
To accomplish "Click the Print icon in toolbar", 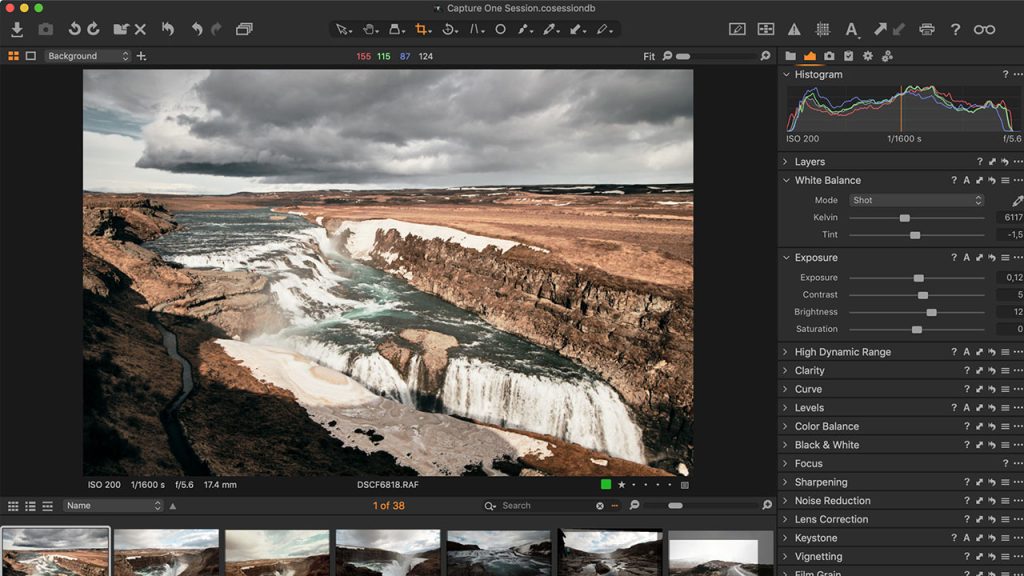I will point(927,30).
